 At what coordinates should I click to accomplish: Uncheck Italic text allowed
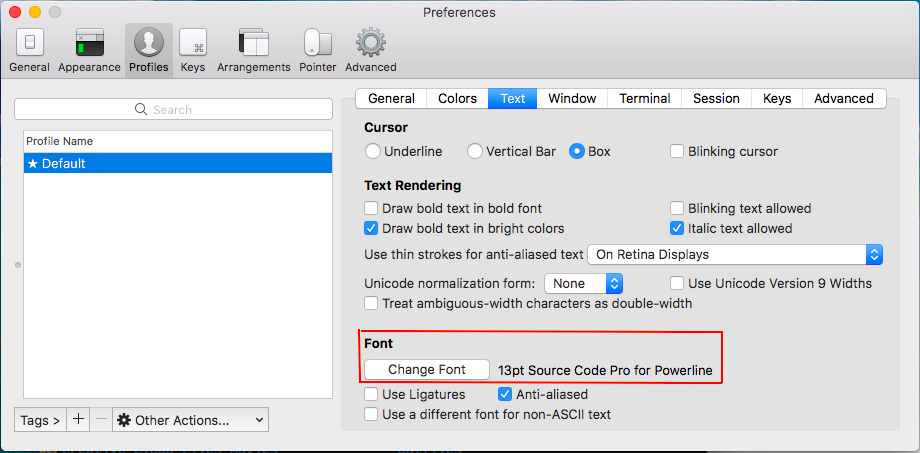click(x=677, y=228)
